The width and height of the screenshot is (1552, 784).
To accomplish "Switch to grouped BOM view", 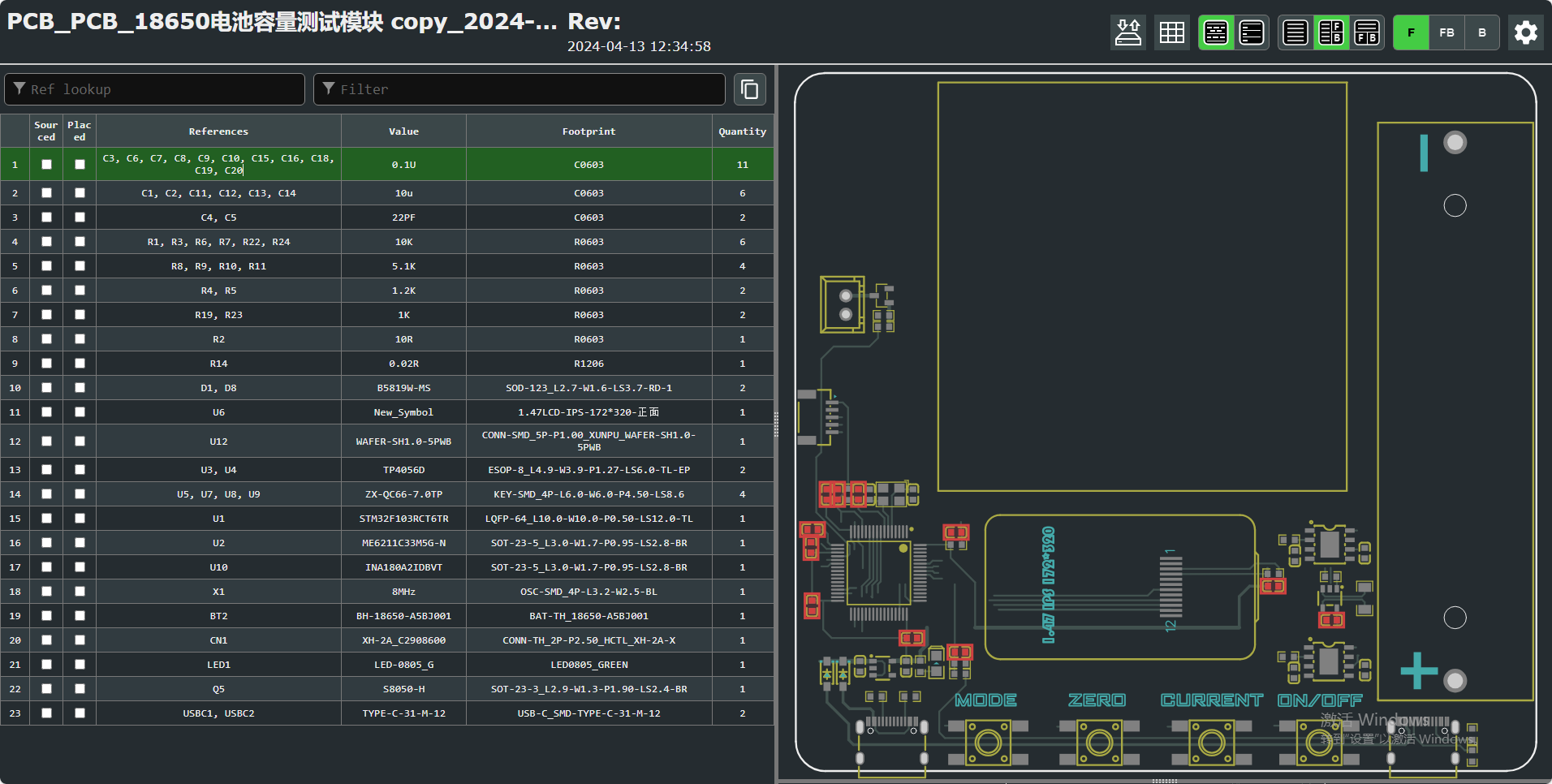I will (x=1216, y=32).
